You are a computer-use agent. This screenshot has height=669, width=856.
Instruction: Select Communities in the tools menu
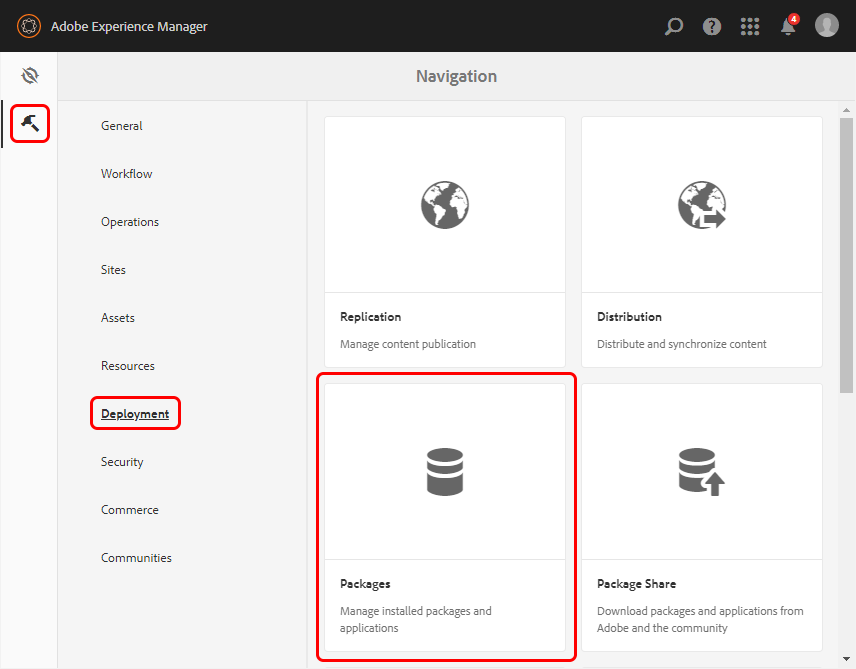136,558
